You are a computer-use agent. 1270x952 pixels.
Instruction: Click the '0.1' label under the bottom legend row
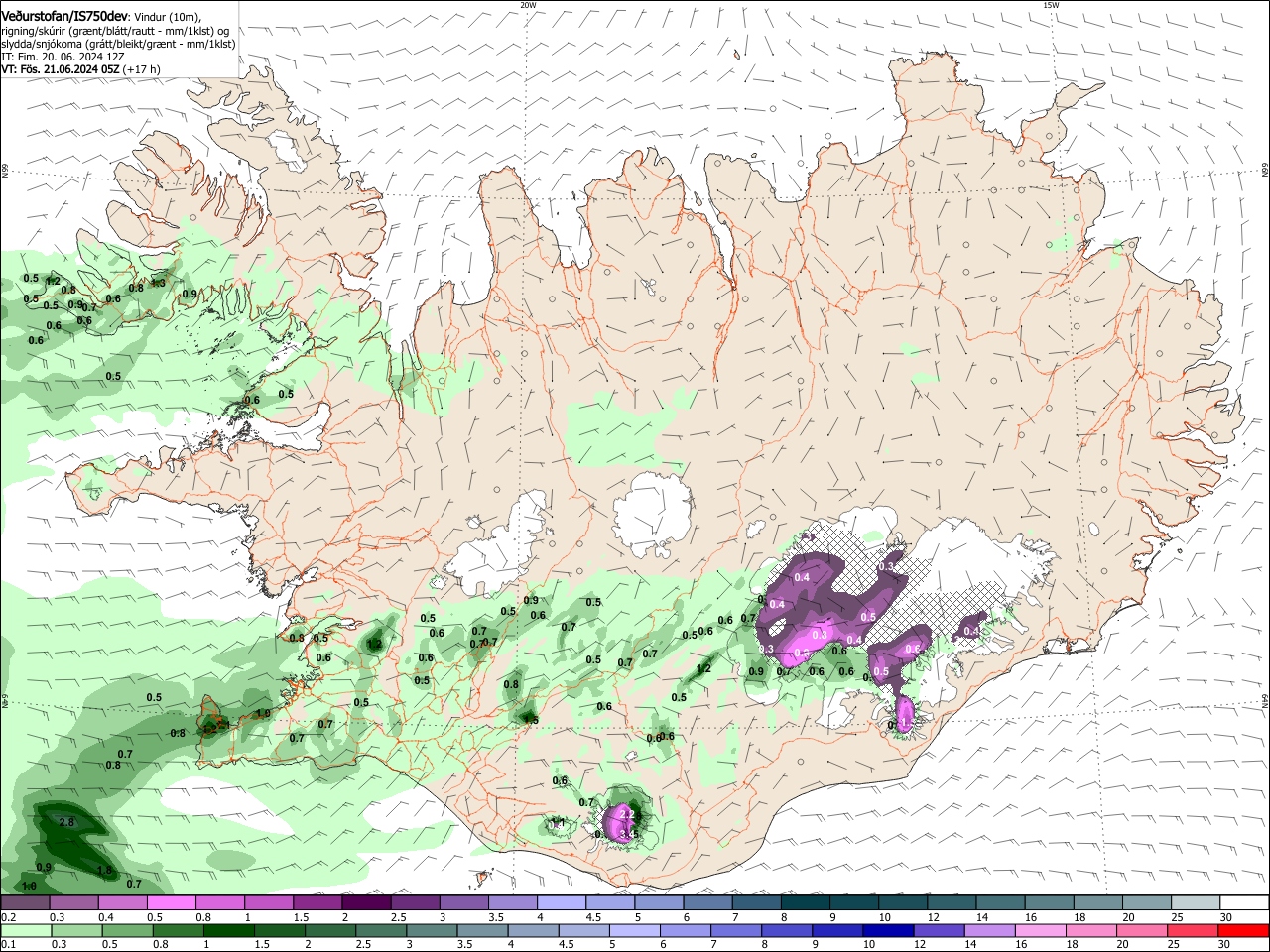click(x=7, y=945)
